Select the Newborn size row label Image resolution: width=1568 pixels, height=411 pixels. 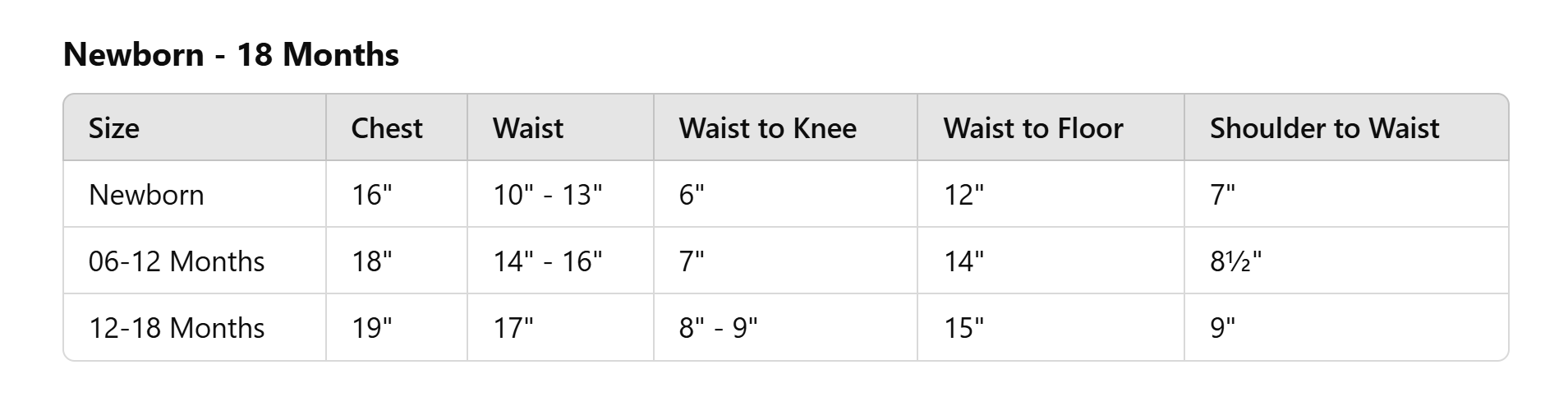click(x=146, y=195)
